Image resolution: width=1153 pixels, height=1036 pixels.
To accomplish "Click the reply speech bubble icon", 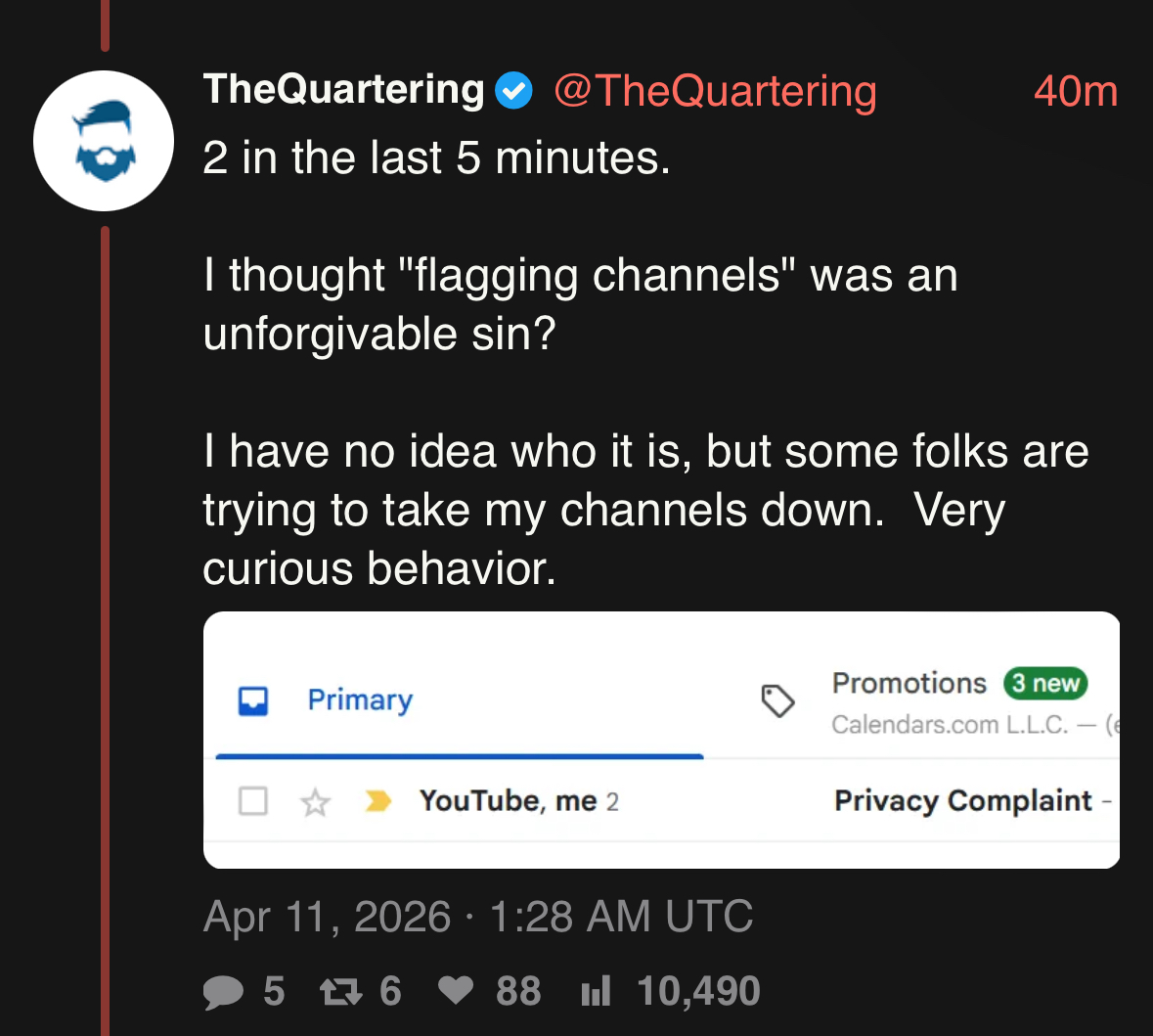I will pos(223,991).
